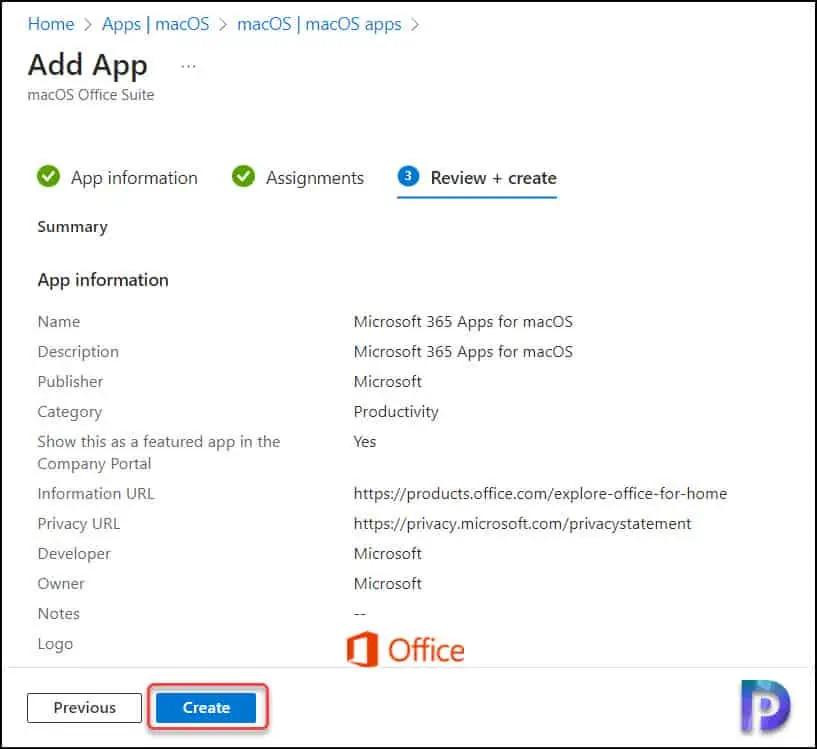Go back with the Previous button
Viewport: 817px width, 749px height.
click(x=84, y=707)
